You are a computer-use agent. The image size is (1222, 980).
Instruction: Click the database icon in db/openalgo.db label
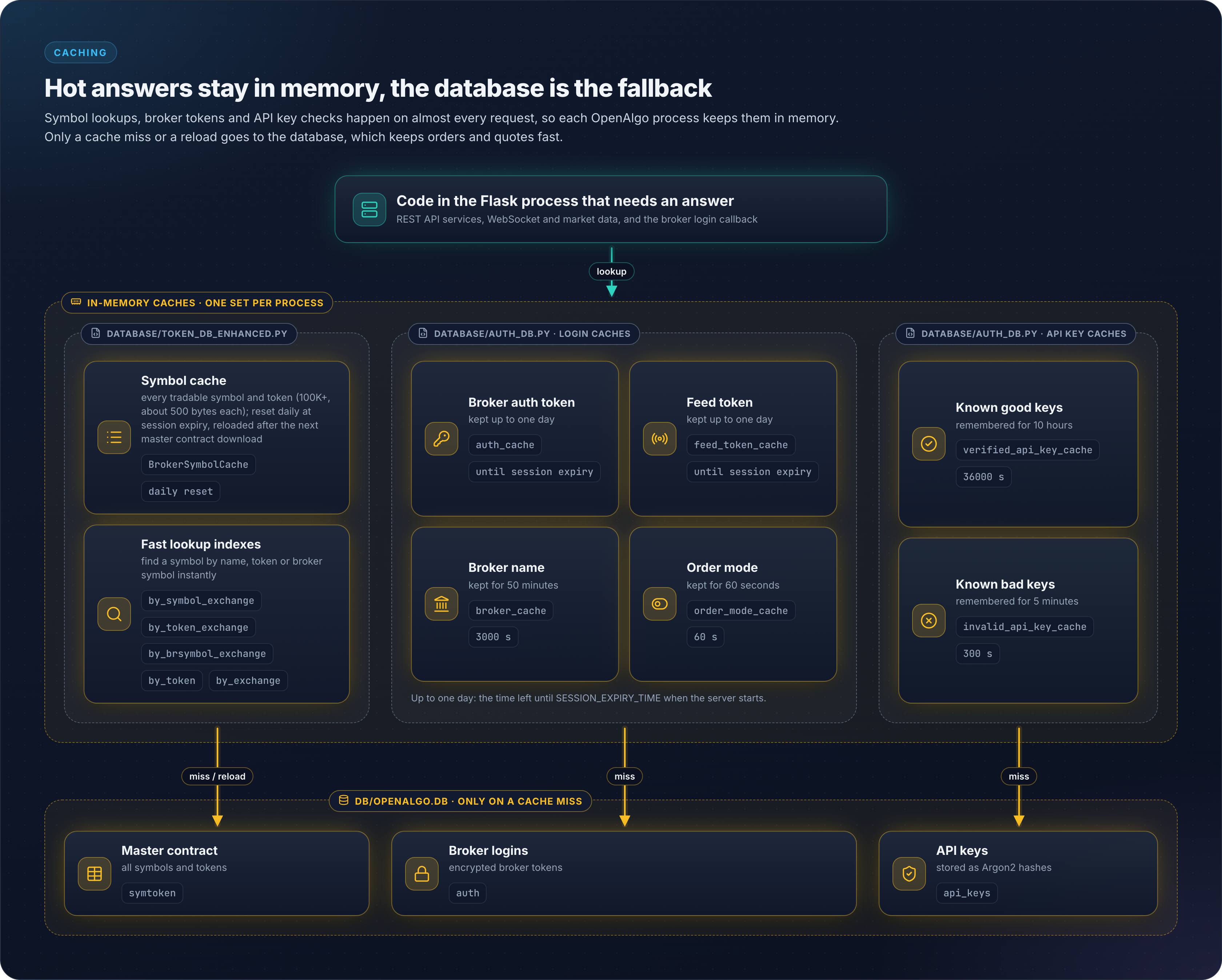tap(343, 800)
